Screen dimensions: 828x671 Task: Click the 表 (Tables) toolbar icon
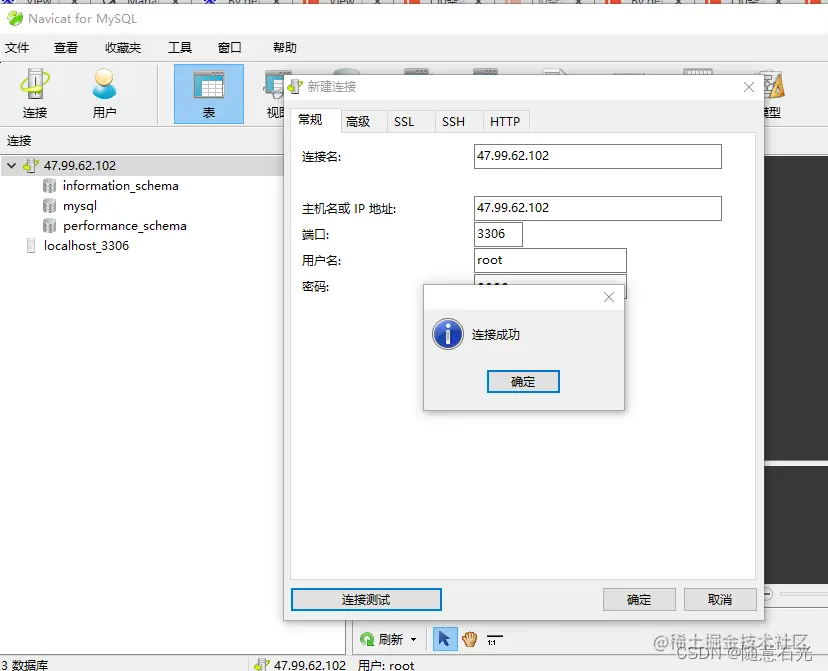click(207, 93)
